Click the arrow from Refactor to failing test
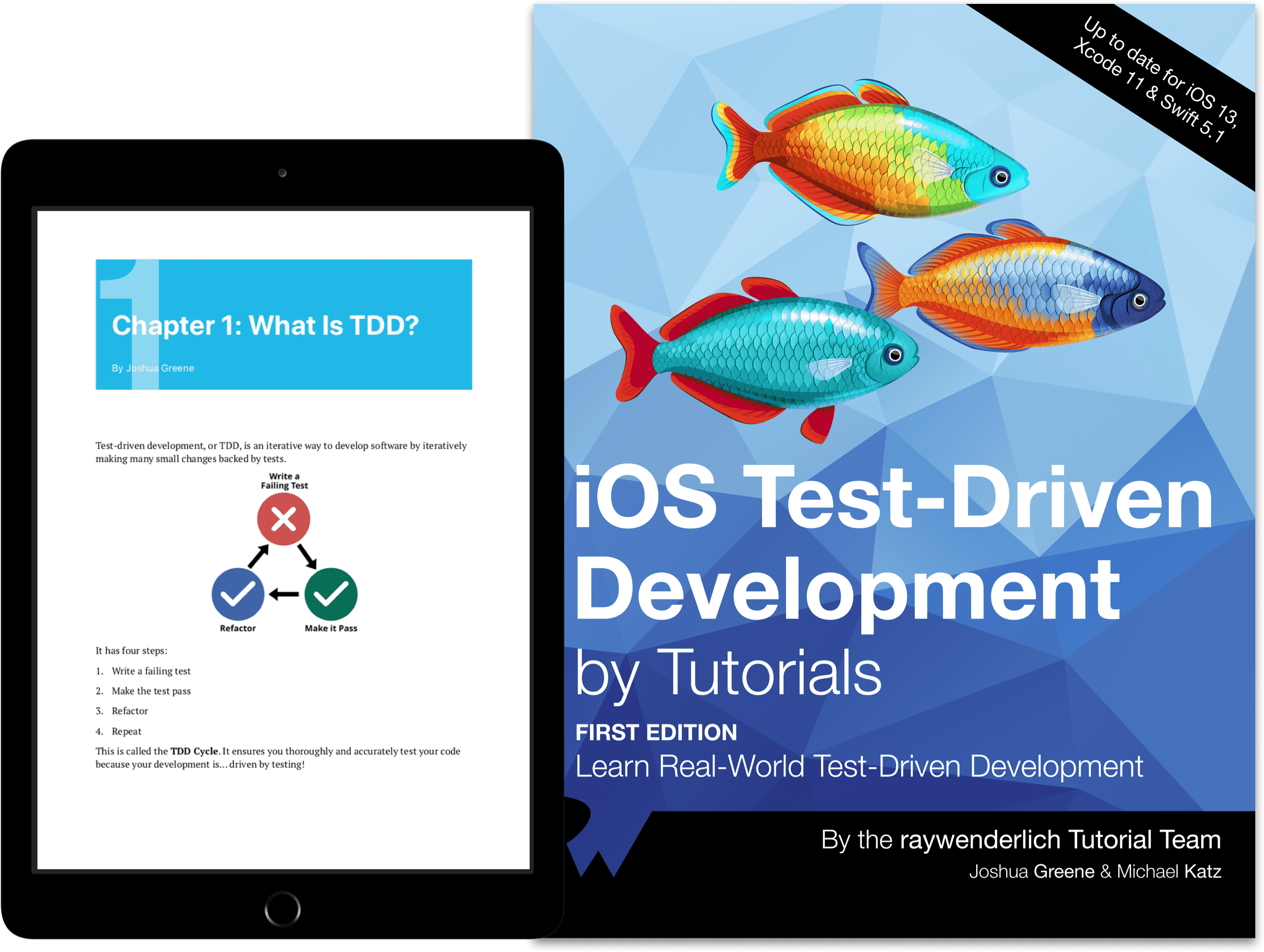1264x952 pixels. coord(259,556)
